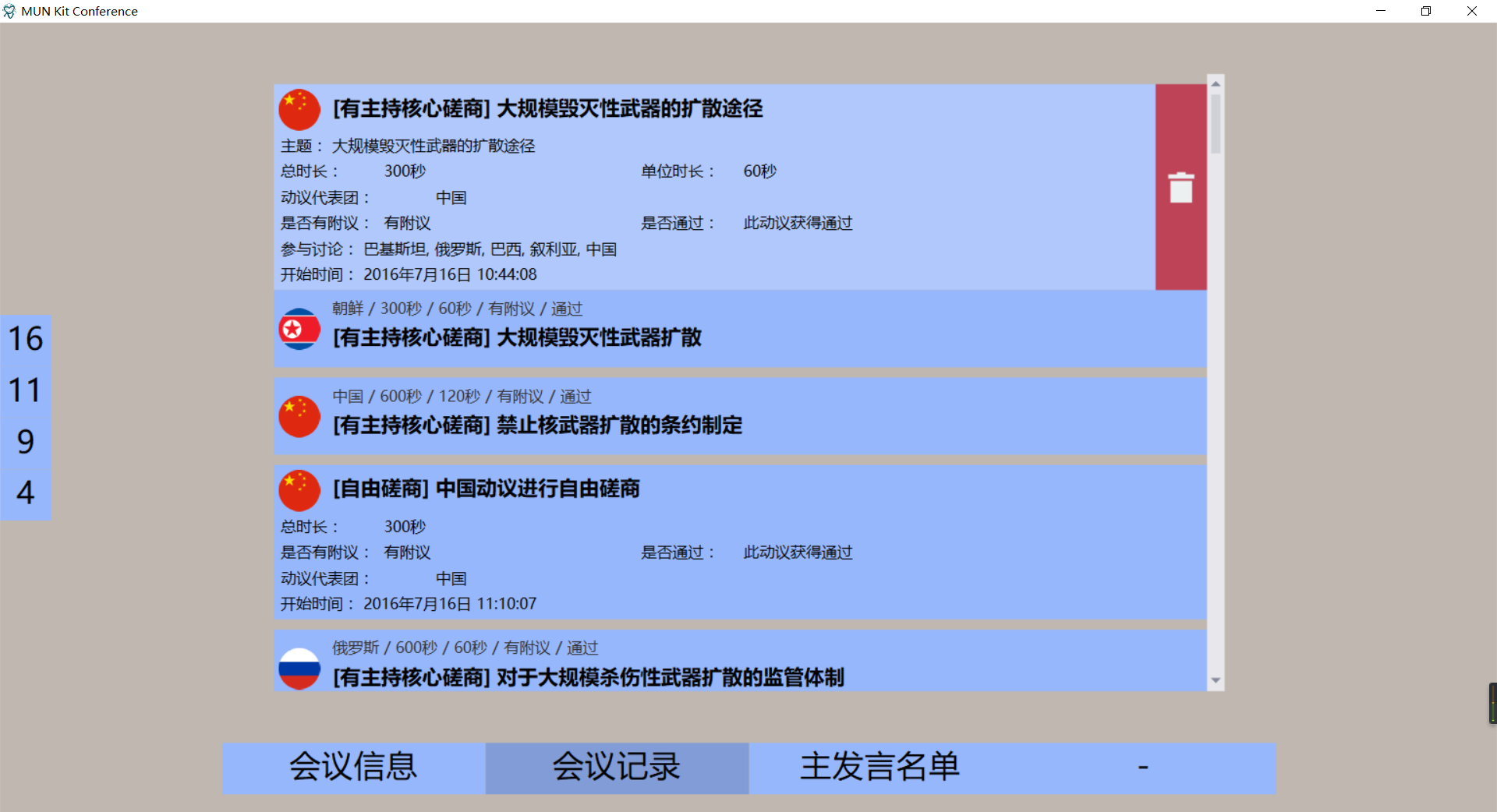Click the number 4 in the left sidebar
The image size is (1497, 812).
pyautogui.click(x=25, y=492)
